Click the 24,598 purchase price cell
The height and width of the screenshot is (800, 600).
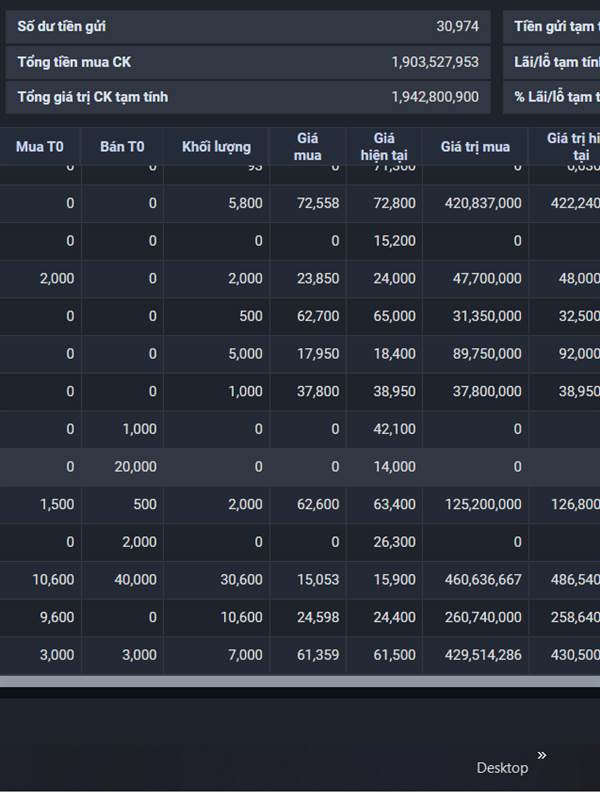point(318,617)
